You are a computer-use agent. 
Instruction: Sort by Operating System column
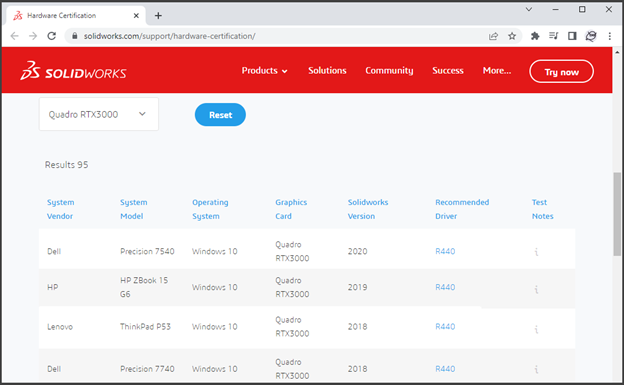pos(210,209)
